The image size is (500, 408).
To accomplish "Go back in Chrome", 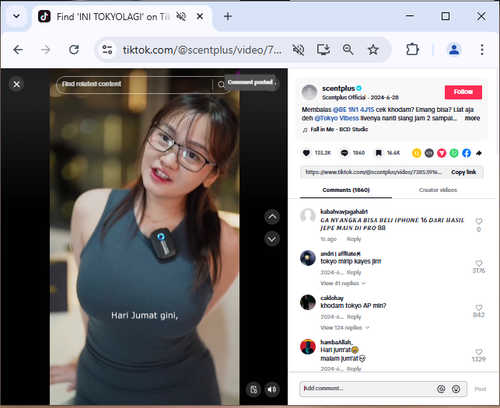I will [18, 50].
